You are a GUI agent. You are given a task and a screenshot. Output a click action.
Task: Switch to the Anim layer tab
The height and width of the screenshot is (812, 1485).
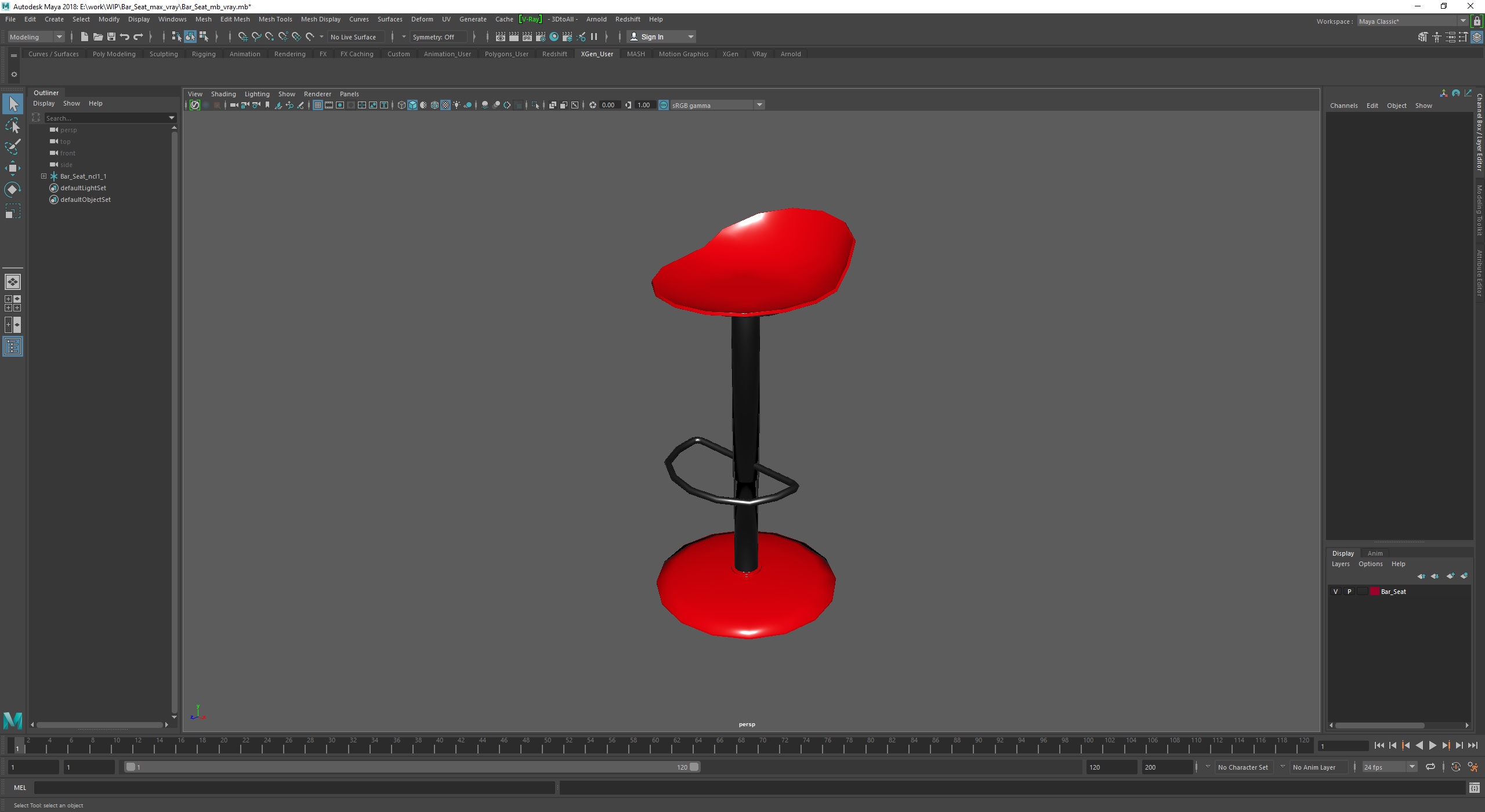click(x=1375, y=553)
